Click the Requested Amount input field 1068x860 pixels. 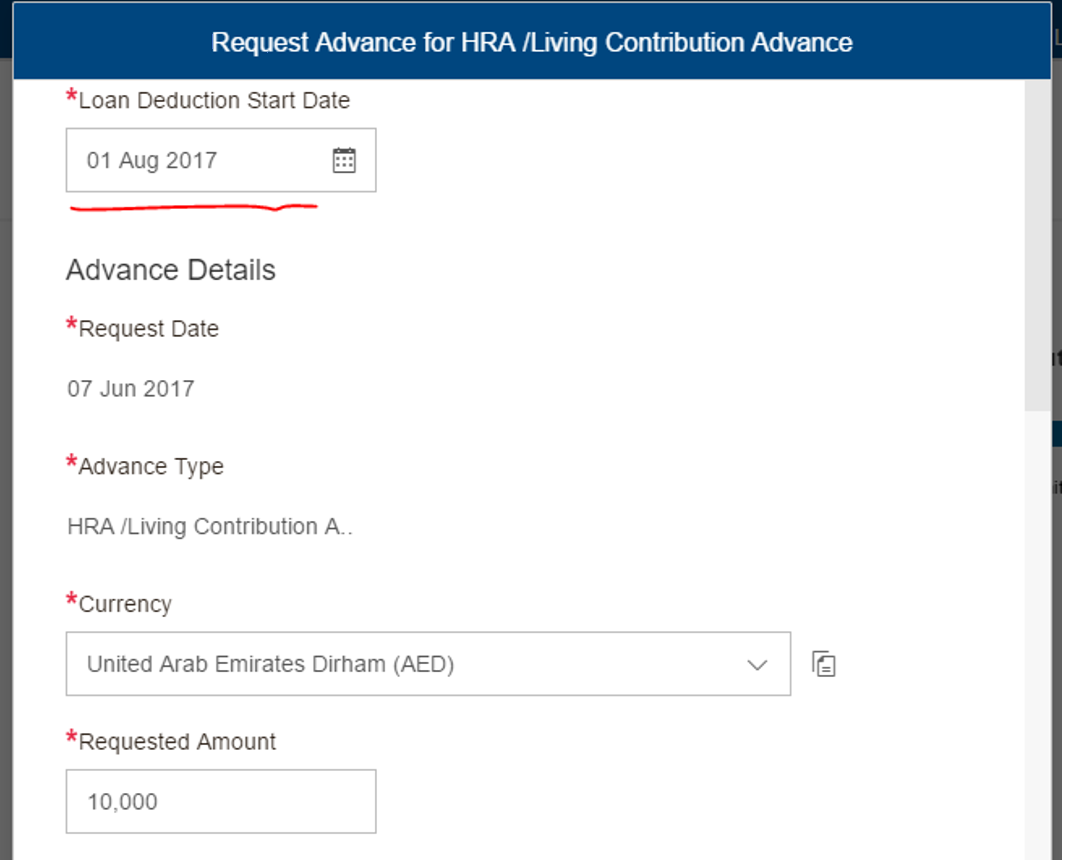(x=221, y=801)
